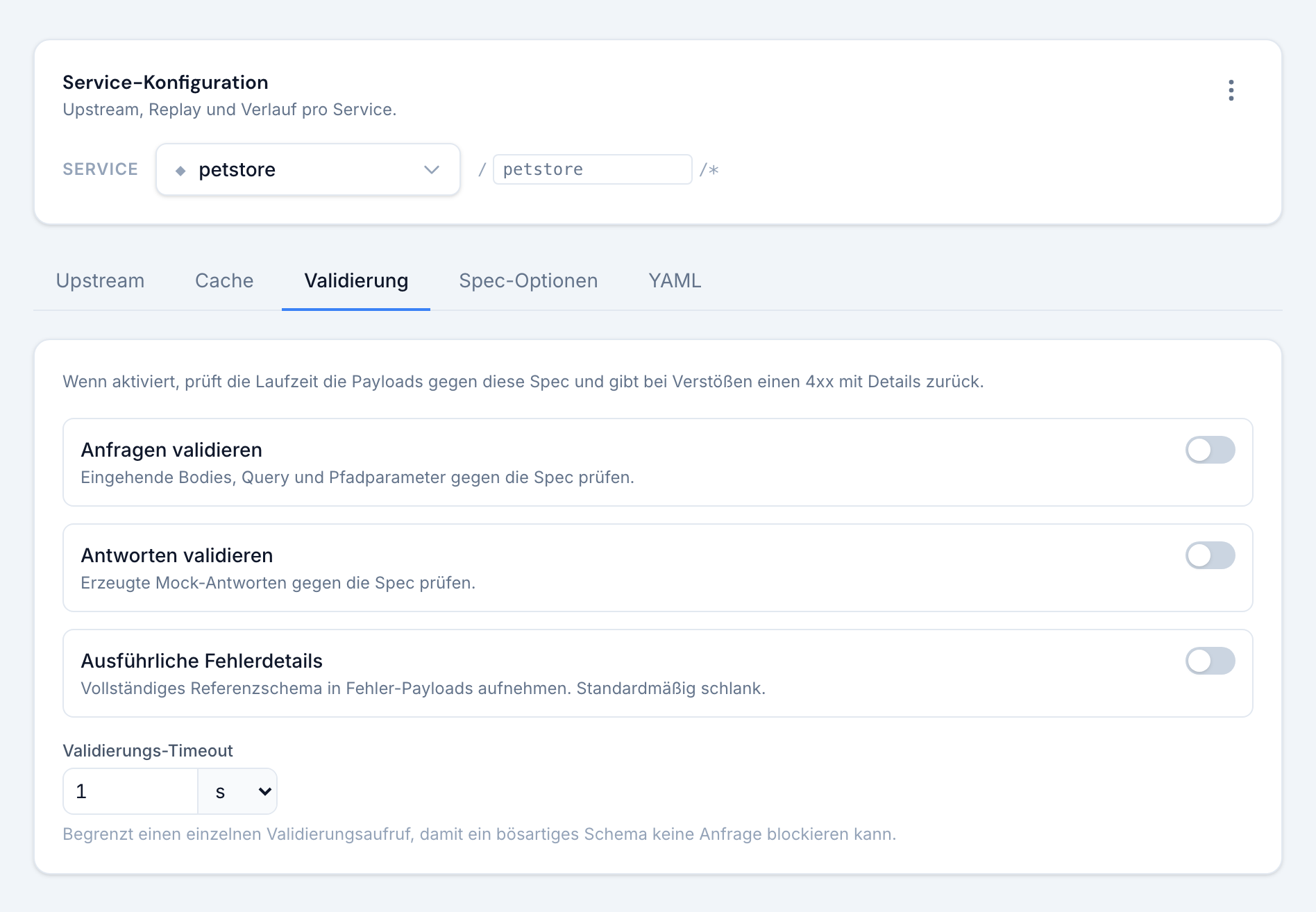Enable the Anfragen validieren toggle
Screen dimensions: 1316x912
1210,450
